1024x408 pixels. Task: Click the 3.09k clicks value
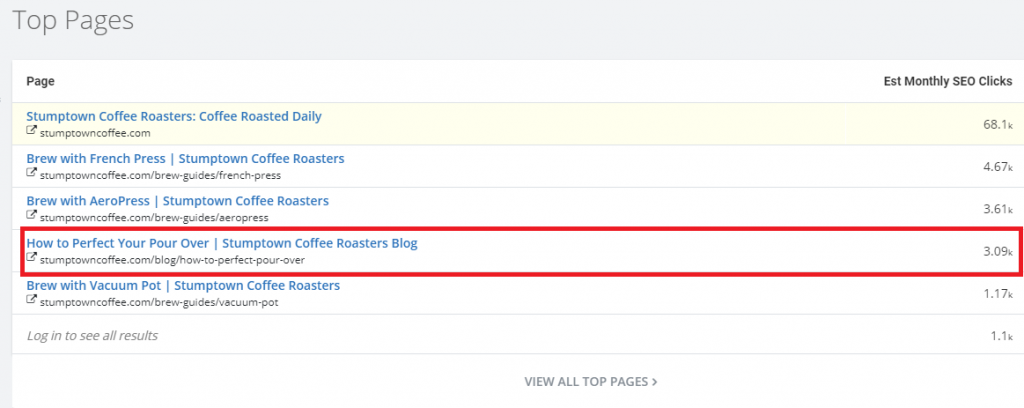point(997,251)
